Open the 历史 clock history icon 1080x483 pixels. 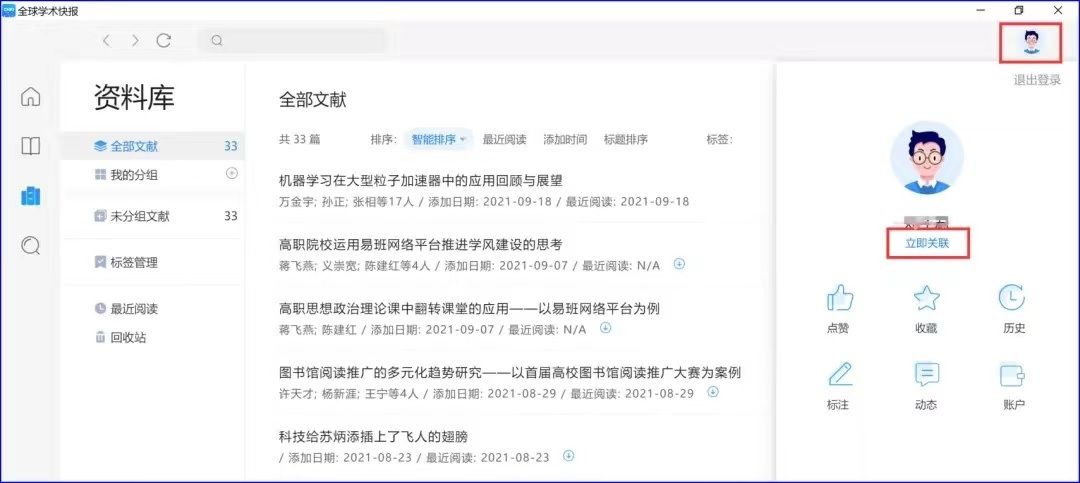(1012, 298)
